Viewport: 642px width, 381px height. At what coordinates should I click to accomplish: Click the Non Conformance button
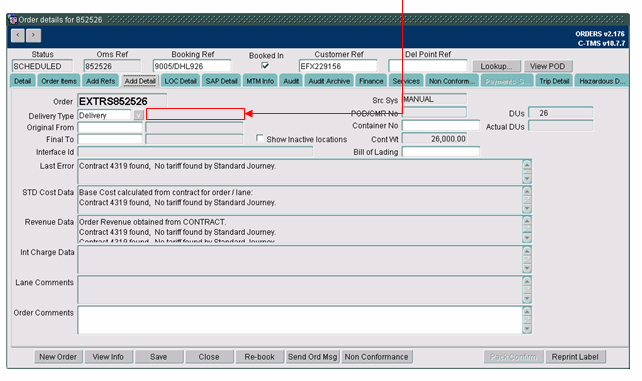tap(377, 357)
